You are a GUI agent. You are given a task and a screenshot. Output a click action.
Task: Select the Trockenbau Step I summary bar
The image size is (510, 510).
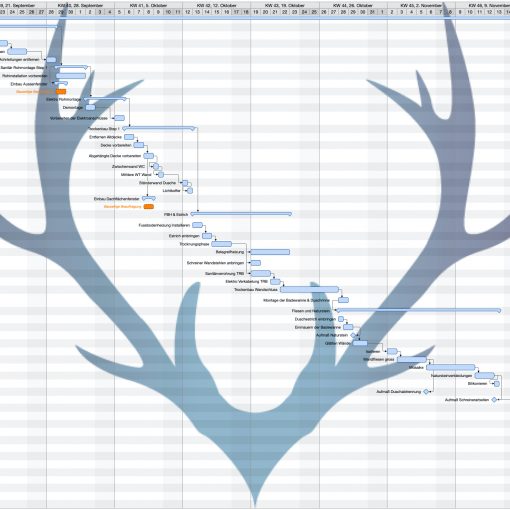[x=160, y=128]
